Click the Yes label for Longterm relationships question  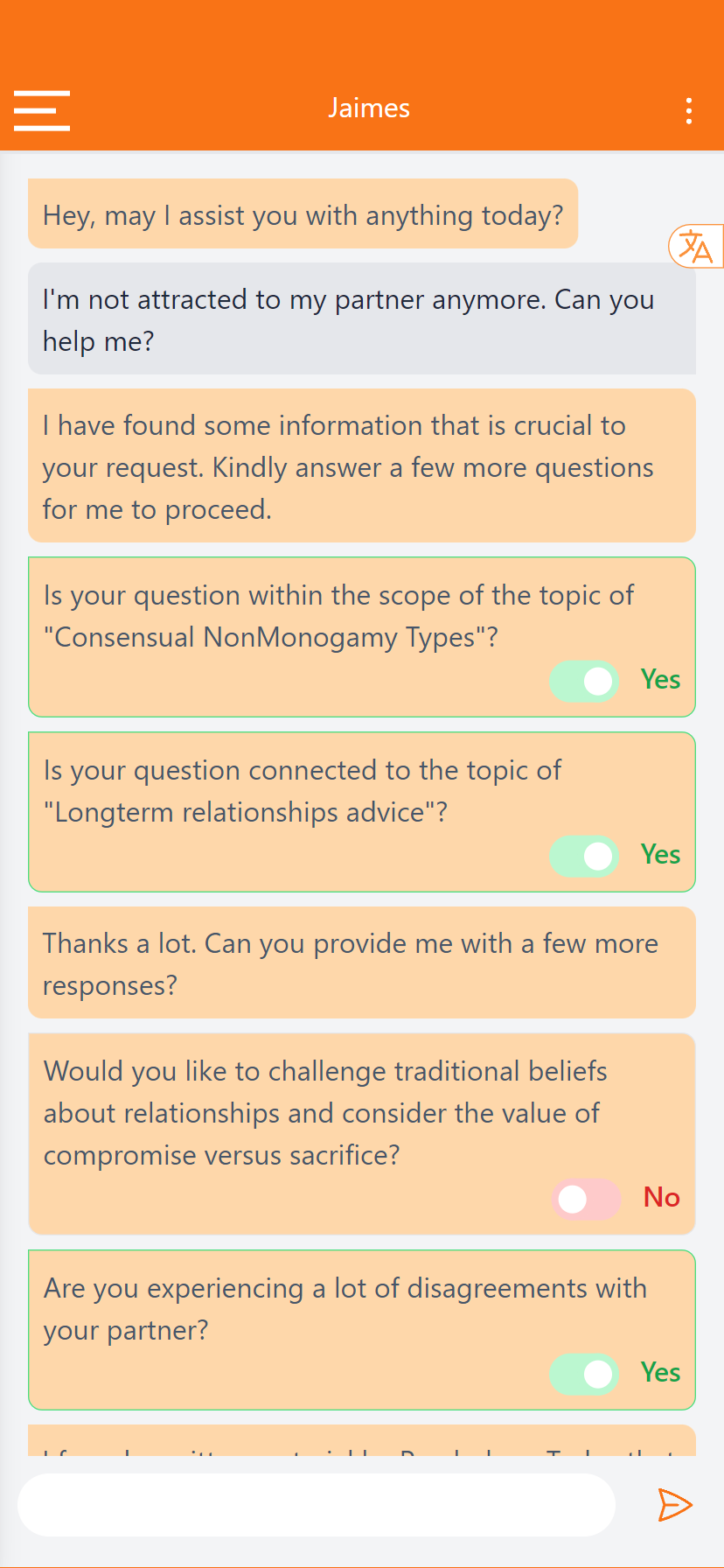pyautogui.click(x=660, y=855)
